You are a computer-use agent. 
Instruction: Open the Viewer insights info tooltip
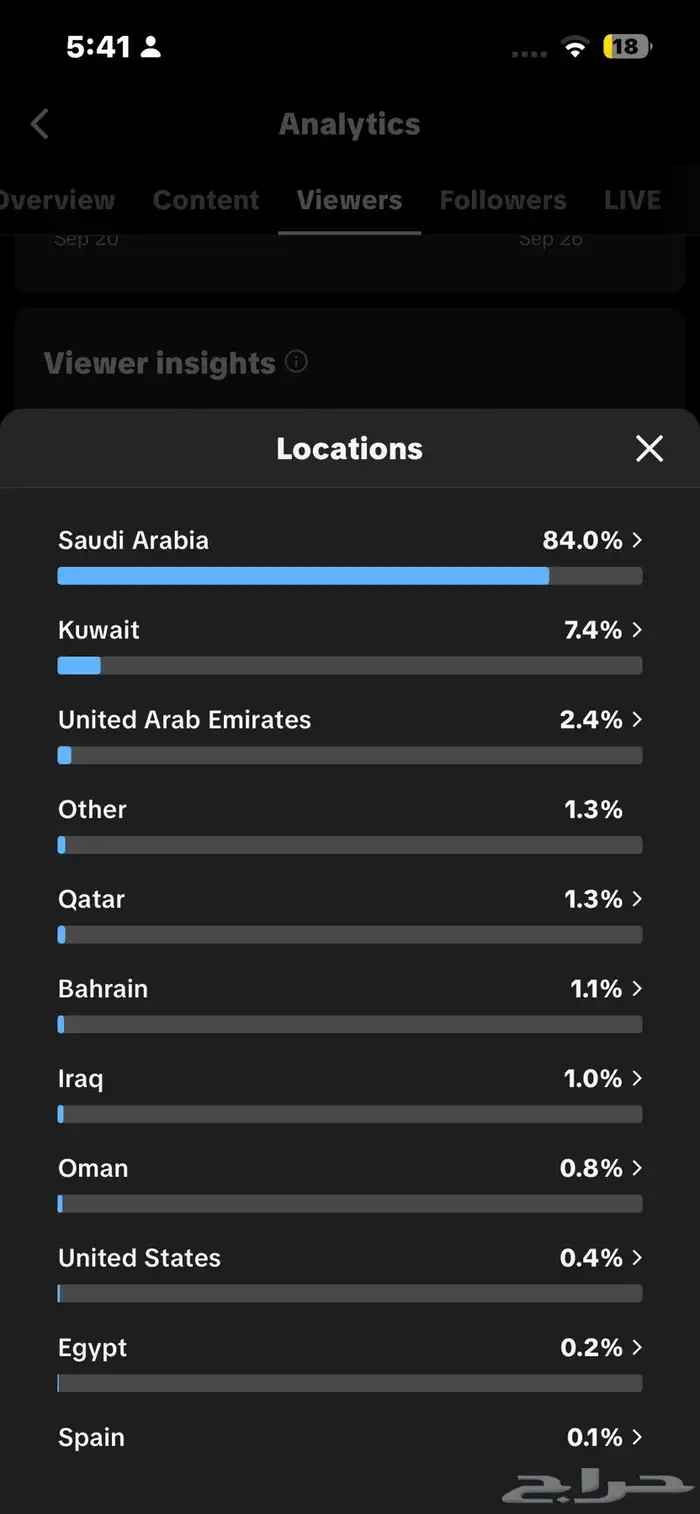[296, 363]
